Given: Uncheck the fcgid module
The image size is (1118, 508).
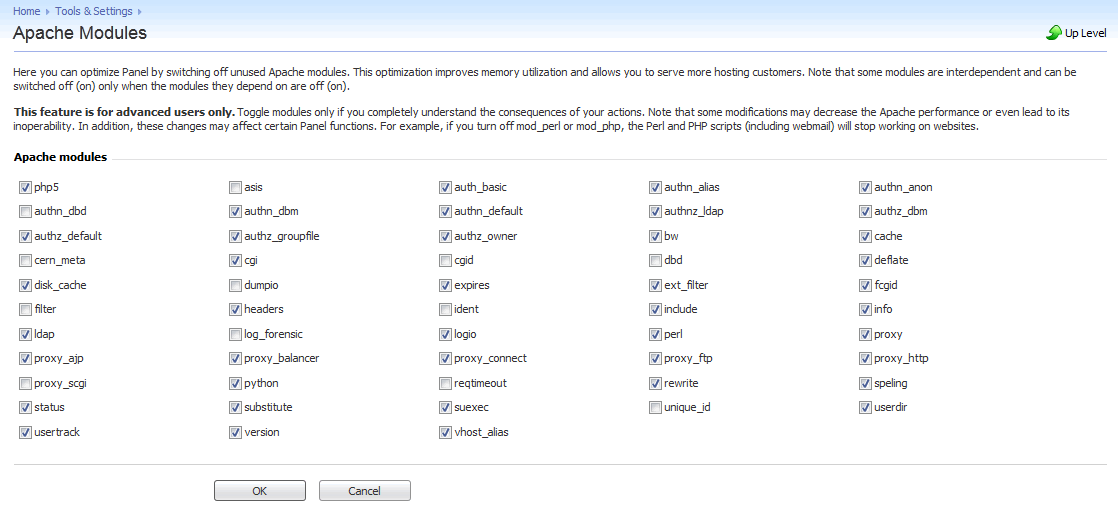Looking at the screenshot, I should tap(865, 285).
